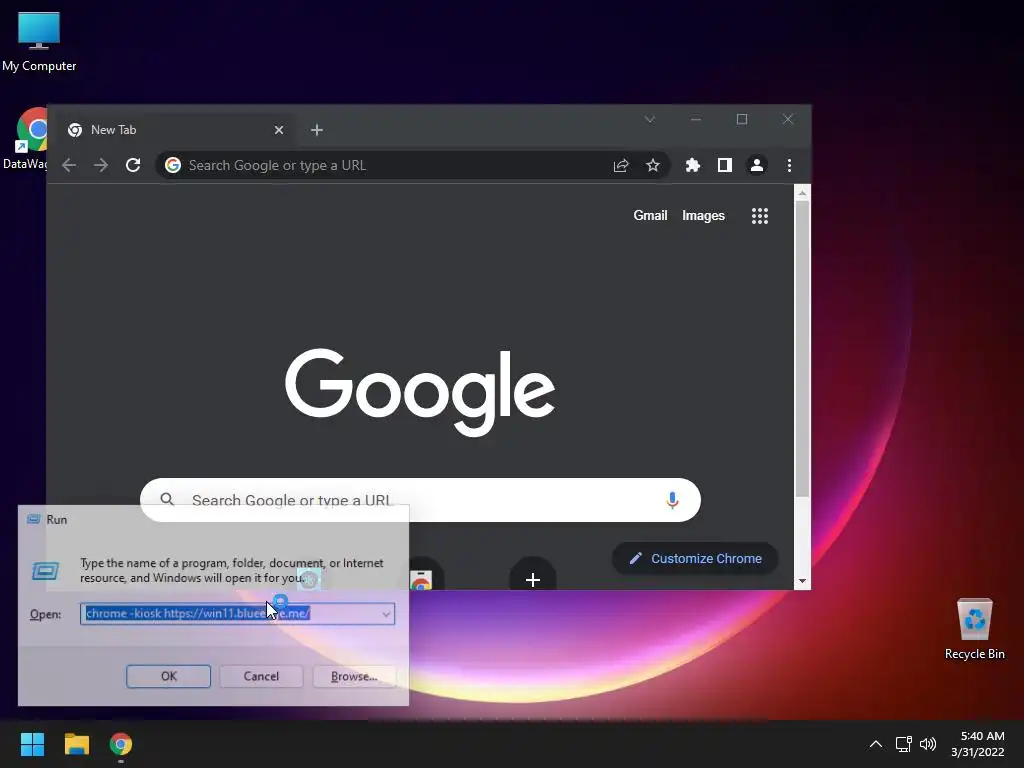Show hidden tray icons chevron

point(876,744)
